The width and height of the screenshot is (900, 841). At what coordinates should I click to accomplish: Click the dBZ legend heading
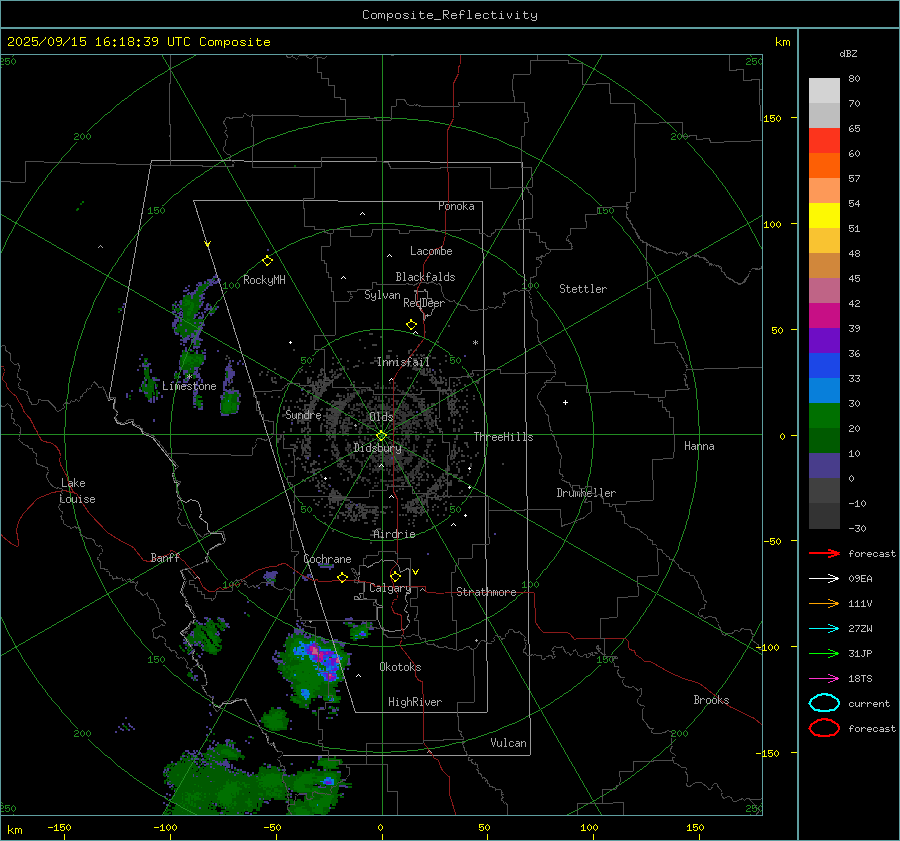pyautogui.click(x=848, y=53)
